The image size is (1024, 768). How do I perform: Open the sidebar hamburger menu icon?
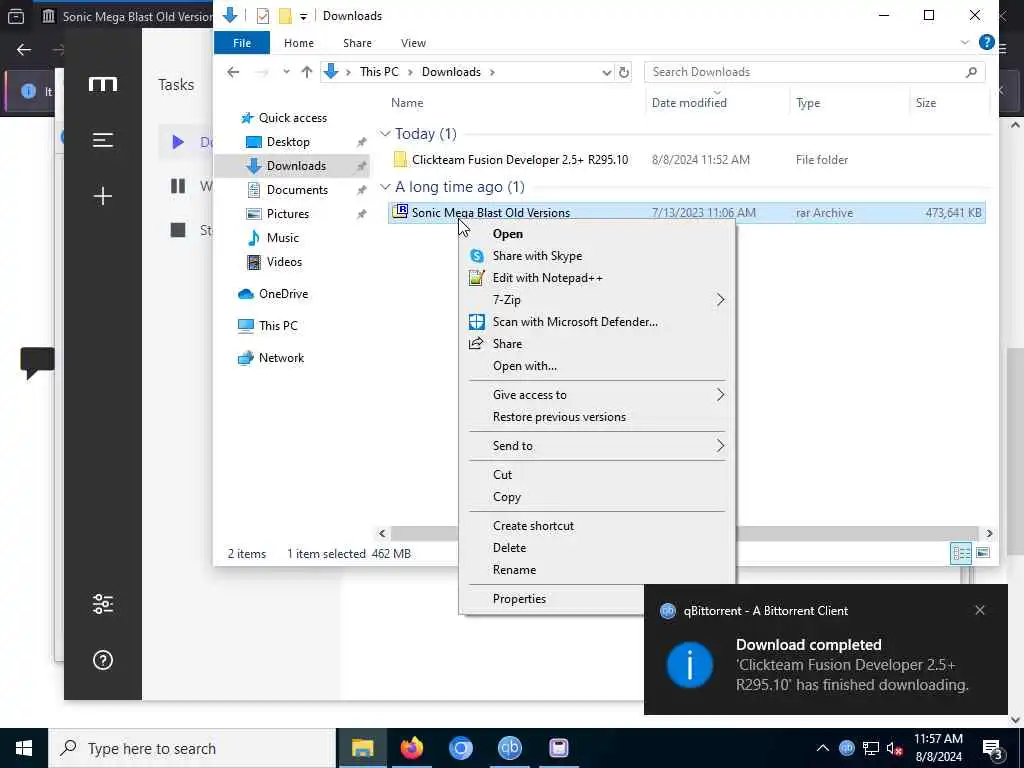(x=103, y=140)
